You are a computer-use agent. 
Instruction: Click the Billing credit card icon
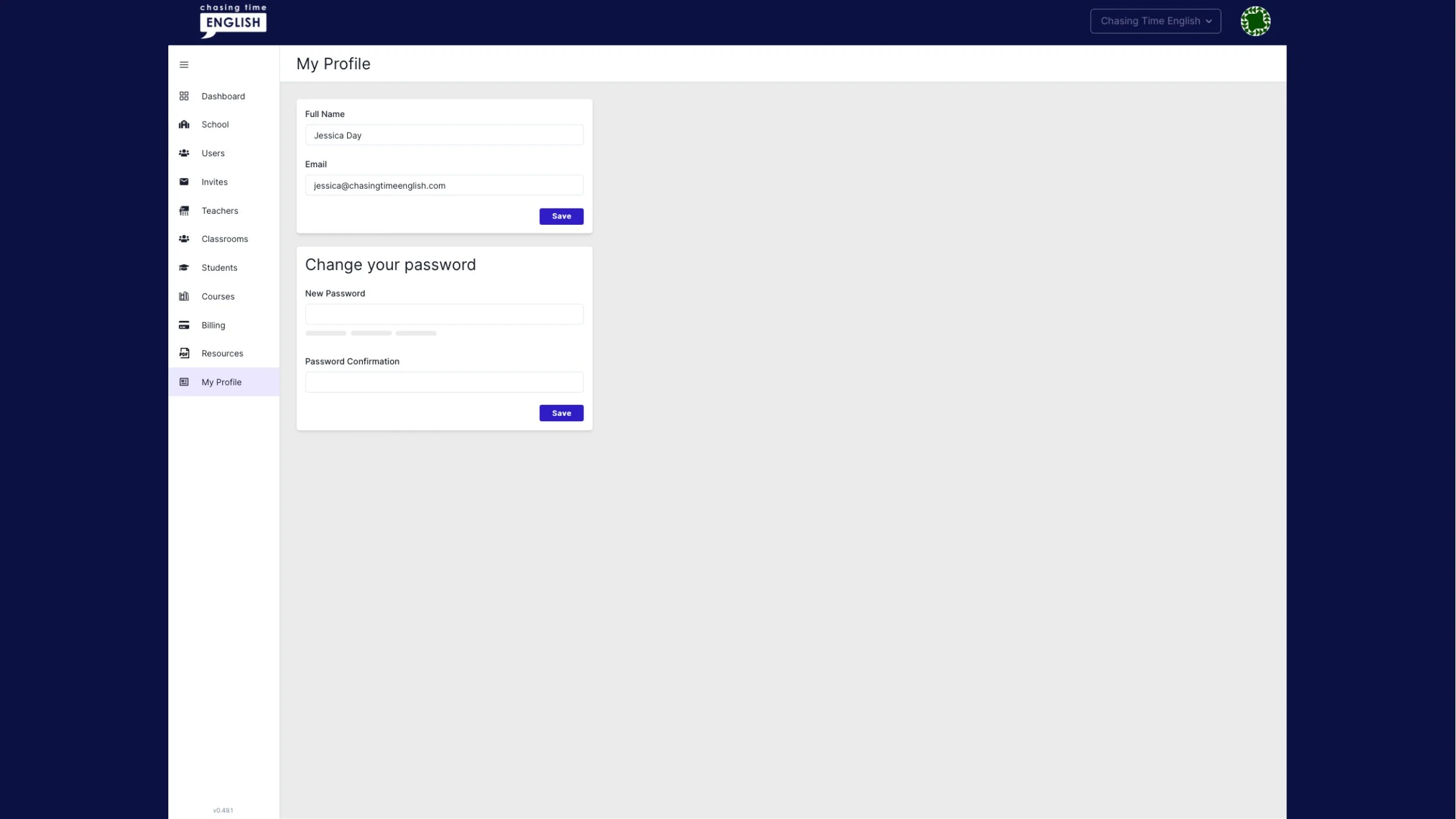(x=184, y=325)
